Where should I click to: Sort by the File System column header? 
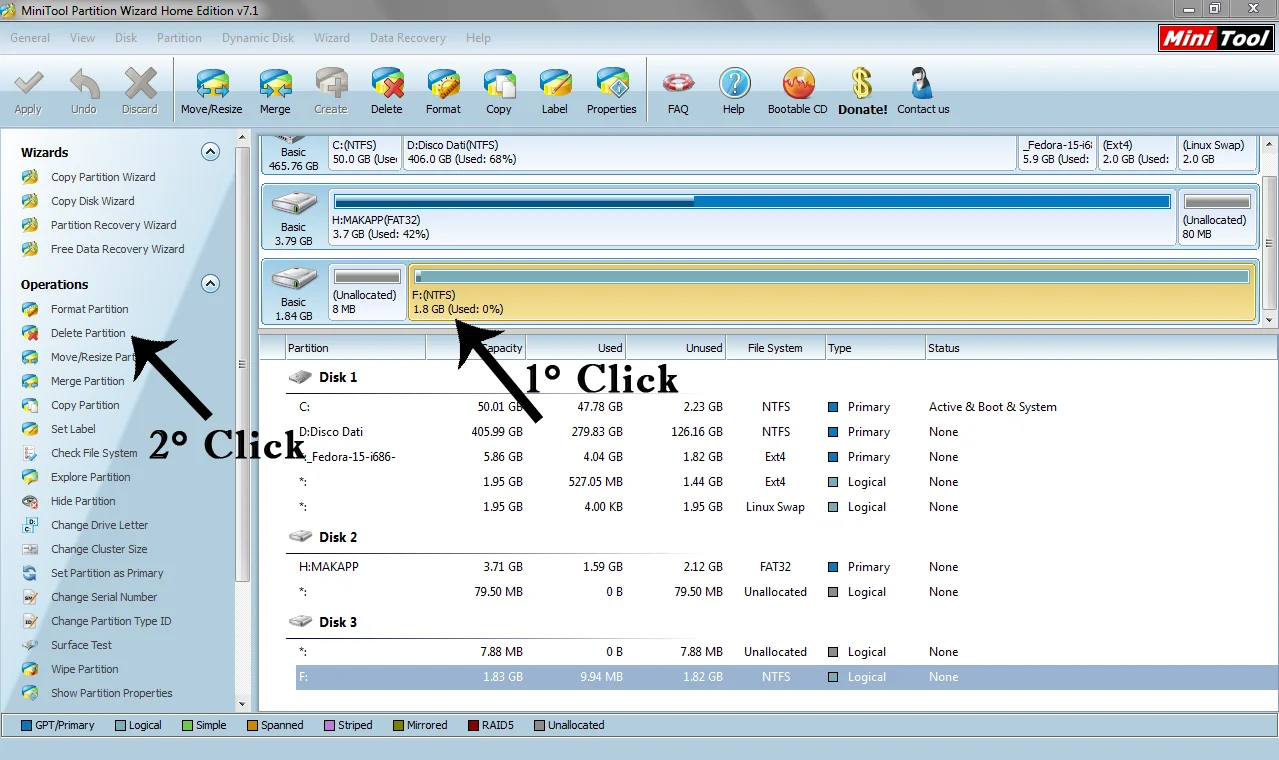click(x=776, y=348)
